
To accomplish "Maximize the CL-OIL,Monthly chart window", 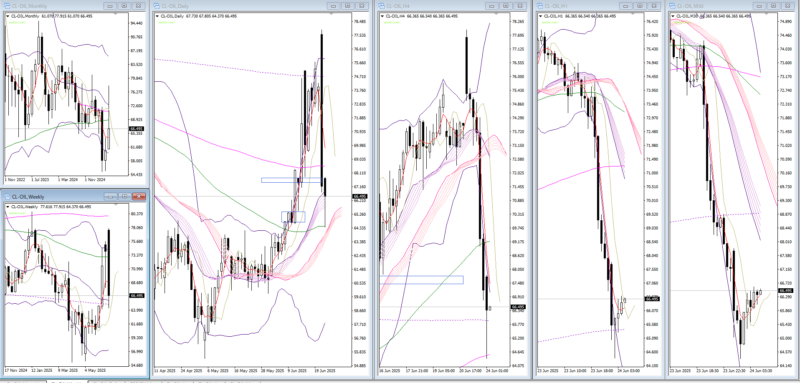I will click(x=124, y=6).
